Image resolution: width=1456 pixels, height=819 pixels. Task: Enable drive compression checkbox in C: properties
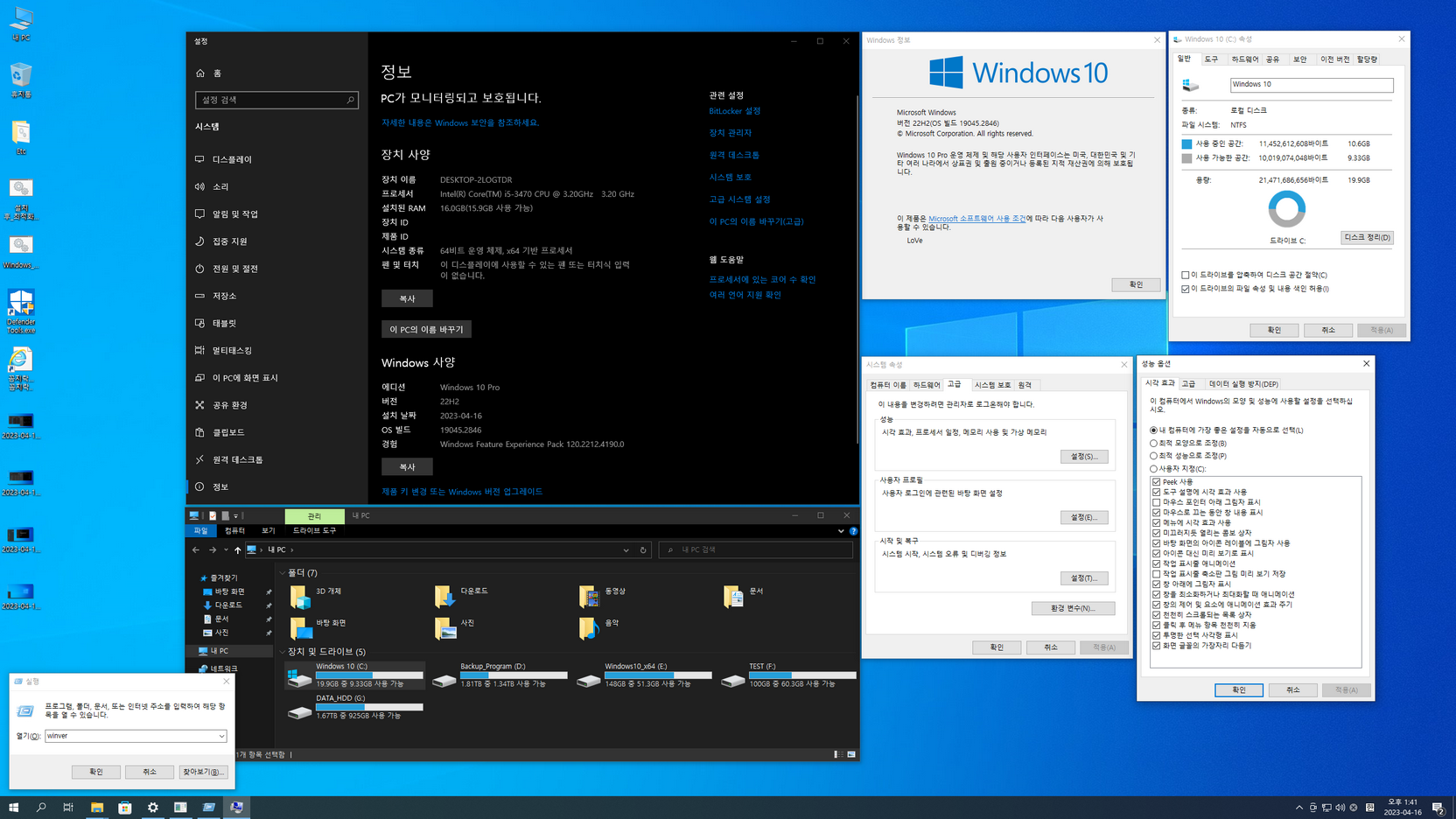pos(1186,275)
